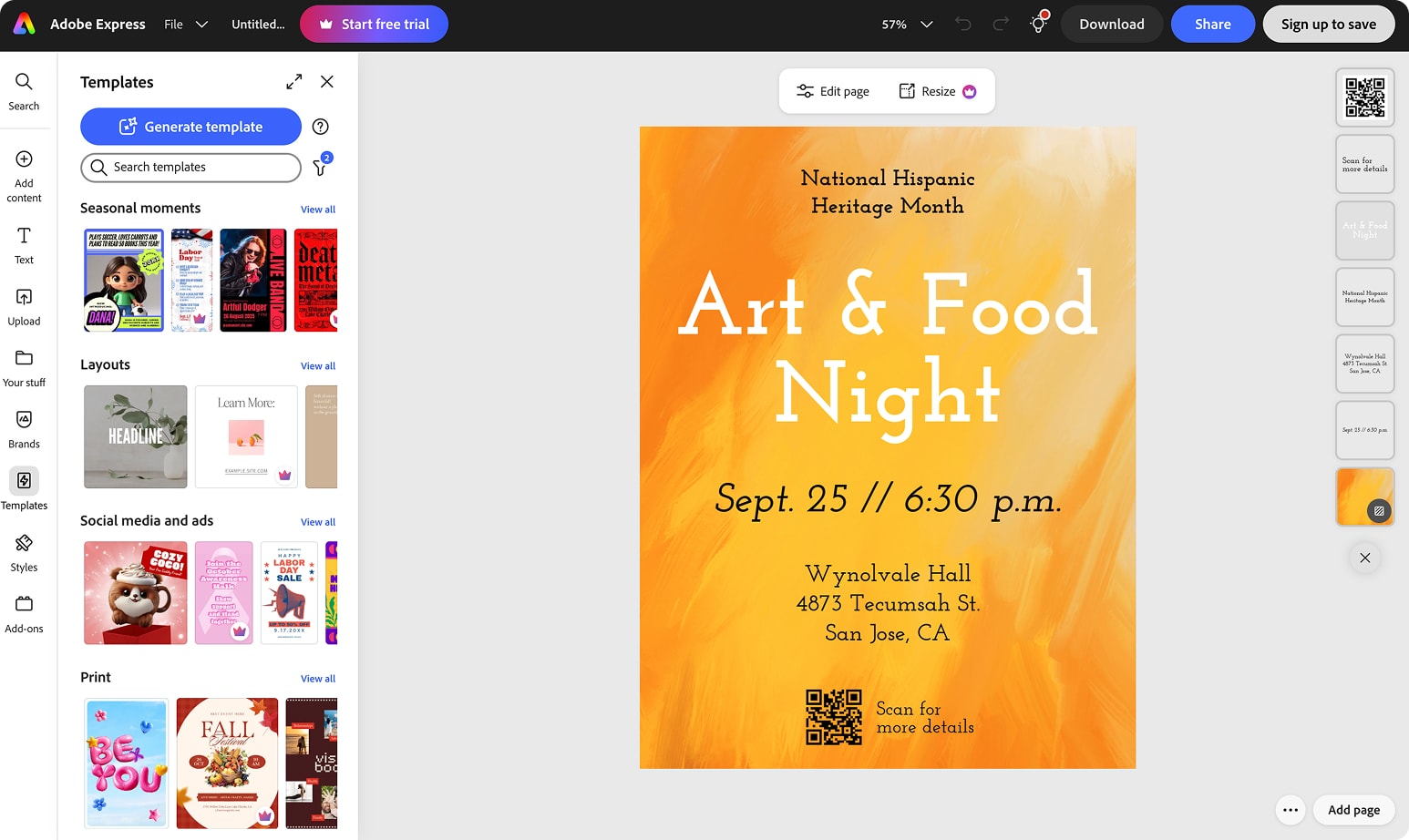Select the QR code layer thumbnail
The height and width of the screenshot is (840, 1409).
[x=1364, y=97]
